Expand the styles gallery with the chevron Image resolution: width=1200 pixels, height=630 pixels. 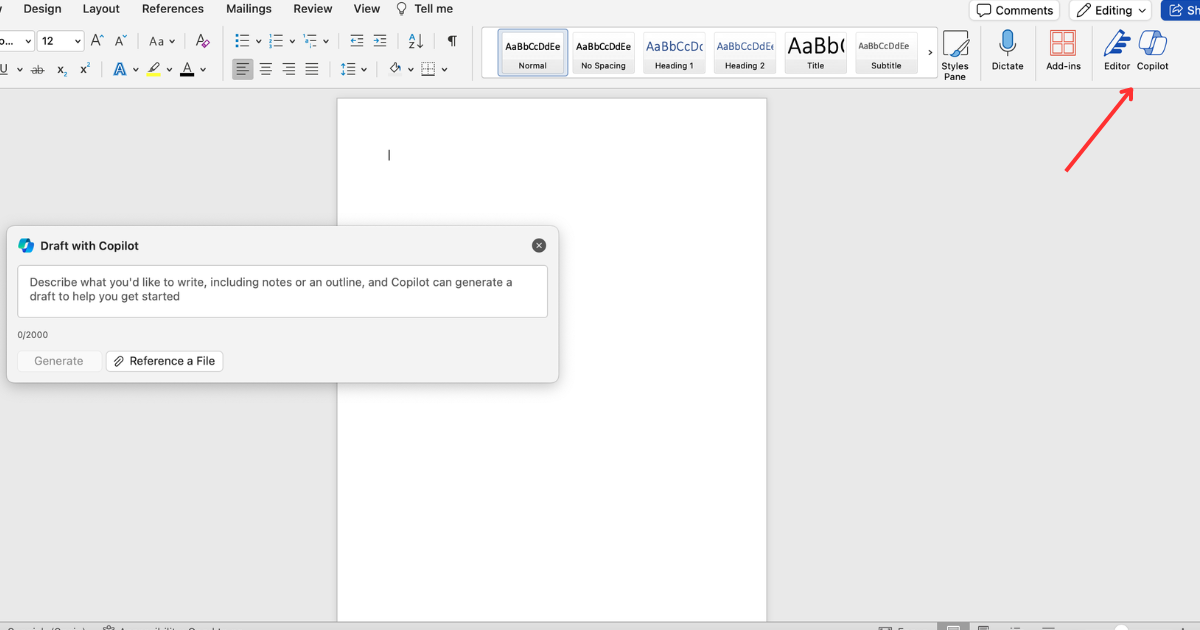pyautogui.click(x=930, y=52)
